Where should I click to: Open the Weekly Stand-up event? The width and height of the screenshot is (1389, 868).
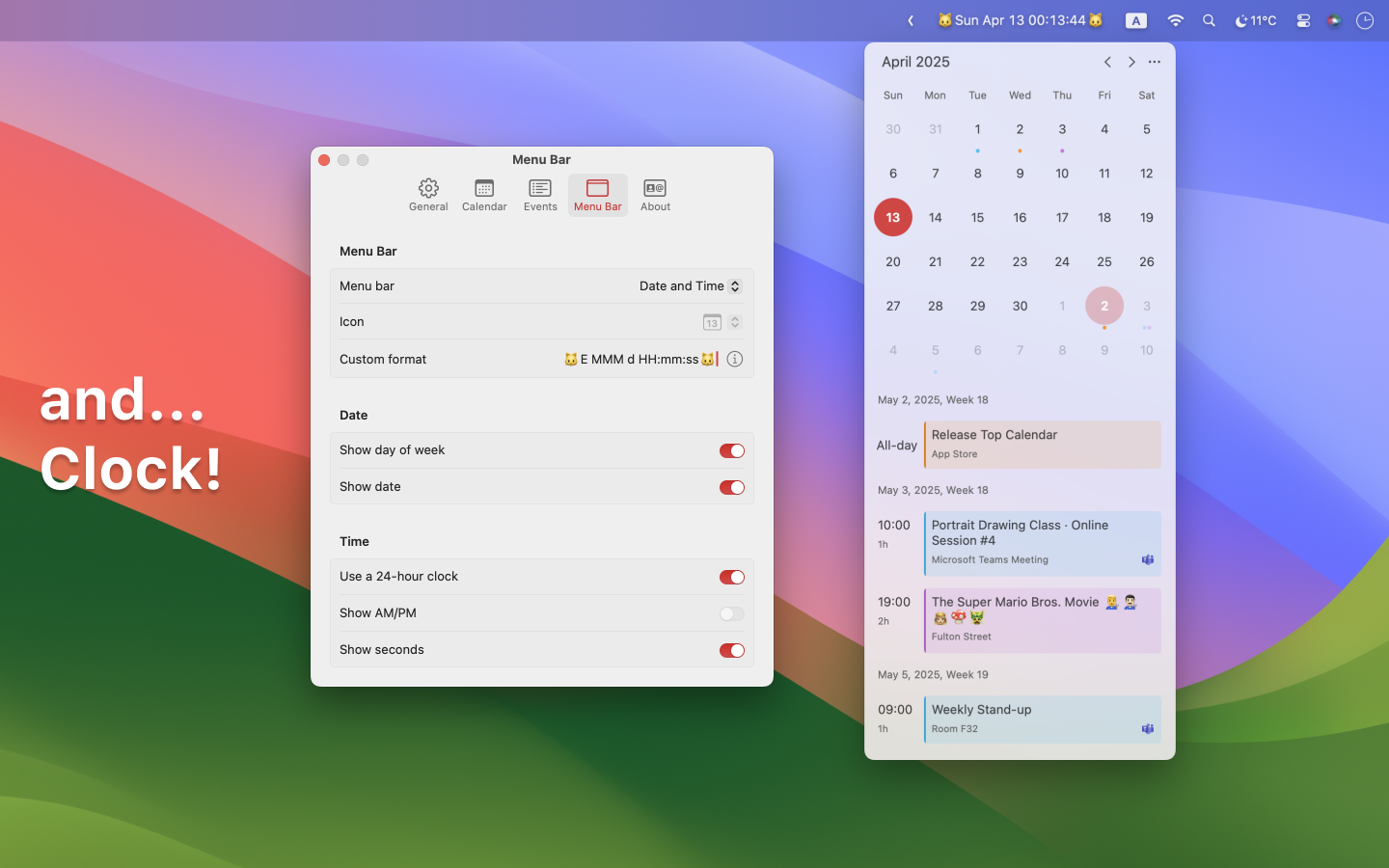pyautogui.click(x=1042, y=719)
